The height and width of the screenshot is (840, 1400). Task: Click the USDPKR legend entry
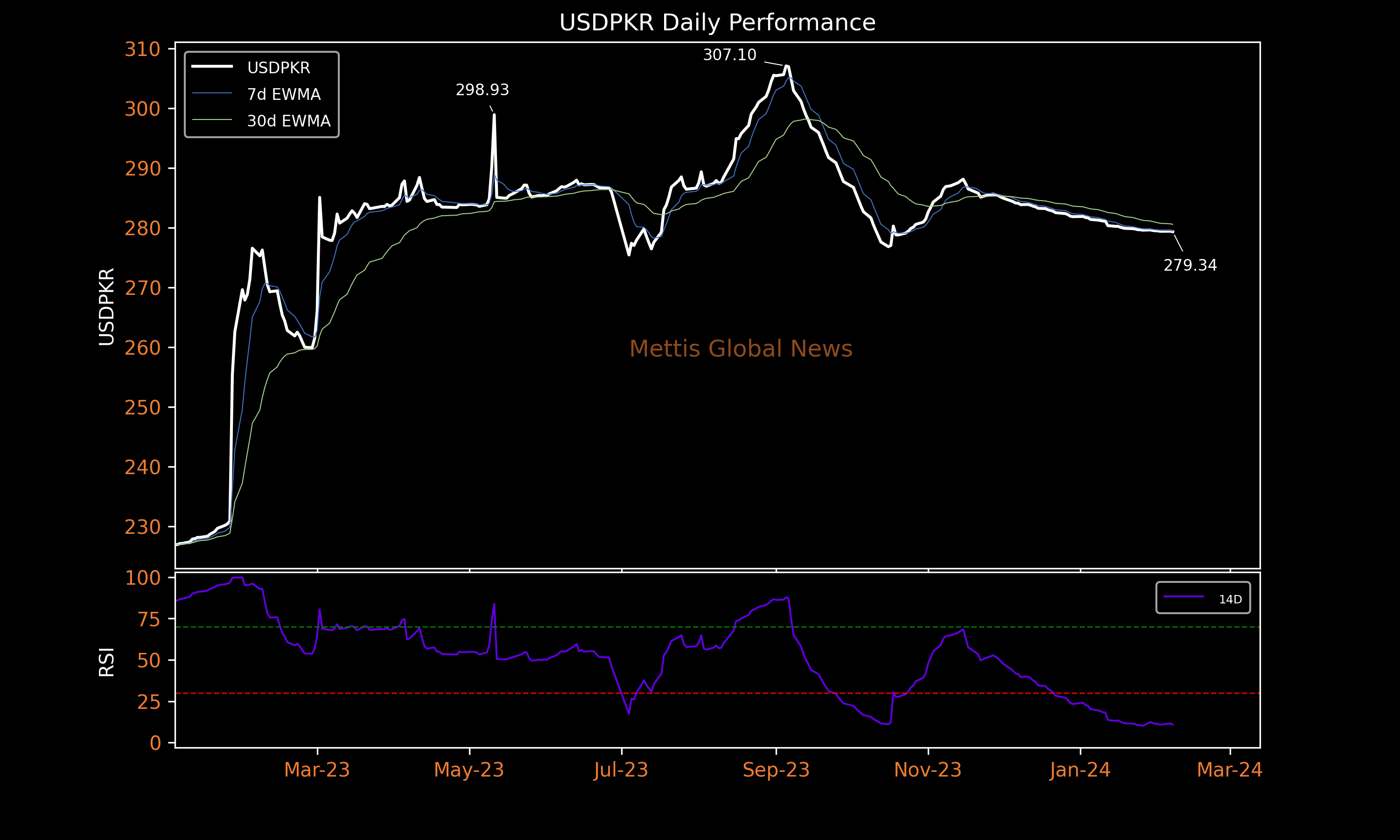point(279,68)
